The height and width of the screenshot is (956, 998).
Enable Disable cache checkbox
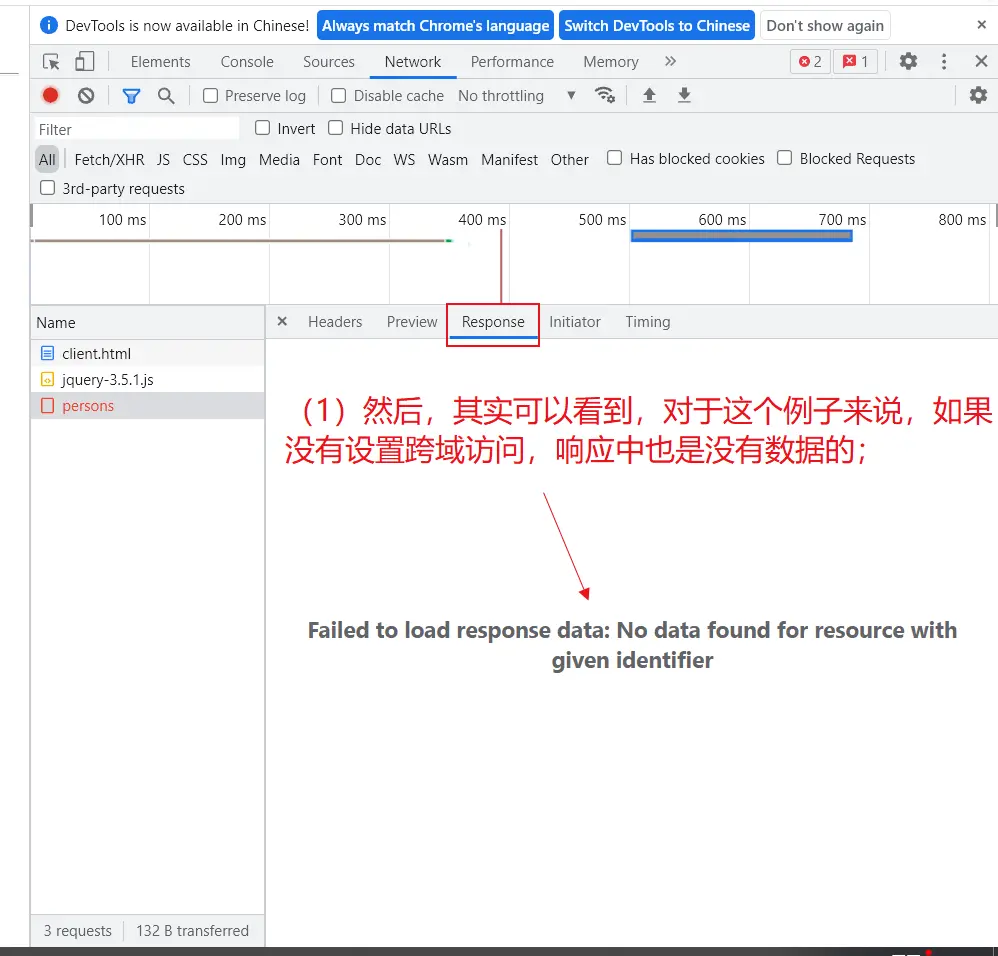tap(339, 95)
